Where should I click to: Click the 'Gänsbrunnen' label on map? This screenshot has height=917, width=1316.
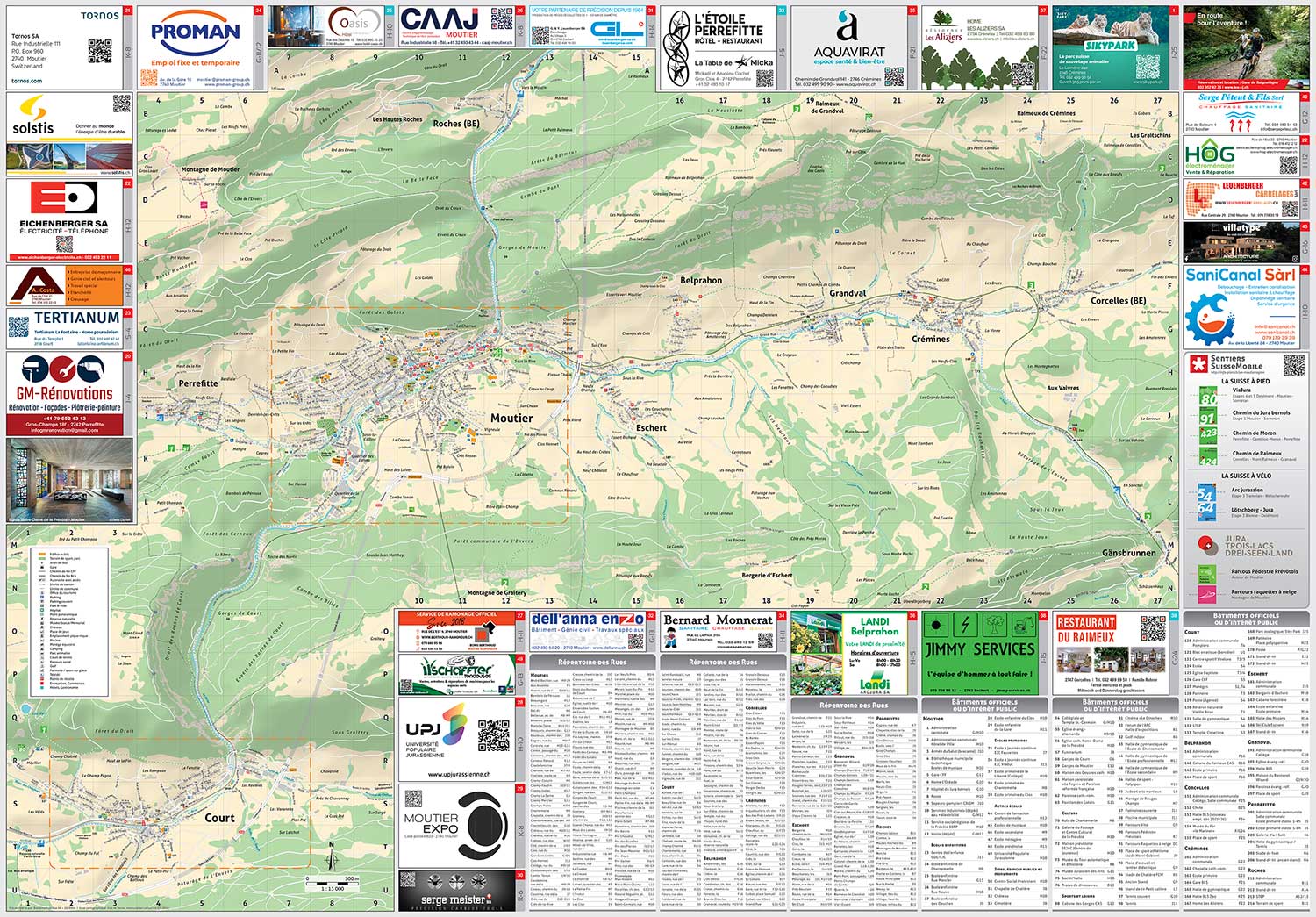coord(1128,553)
